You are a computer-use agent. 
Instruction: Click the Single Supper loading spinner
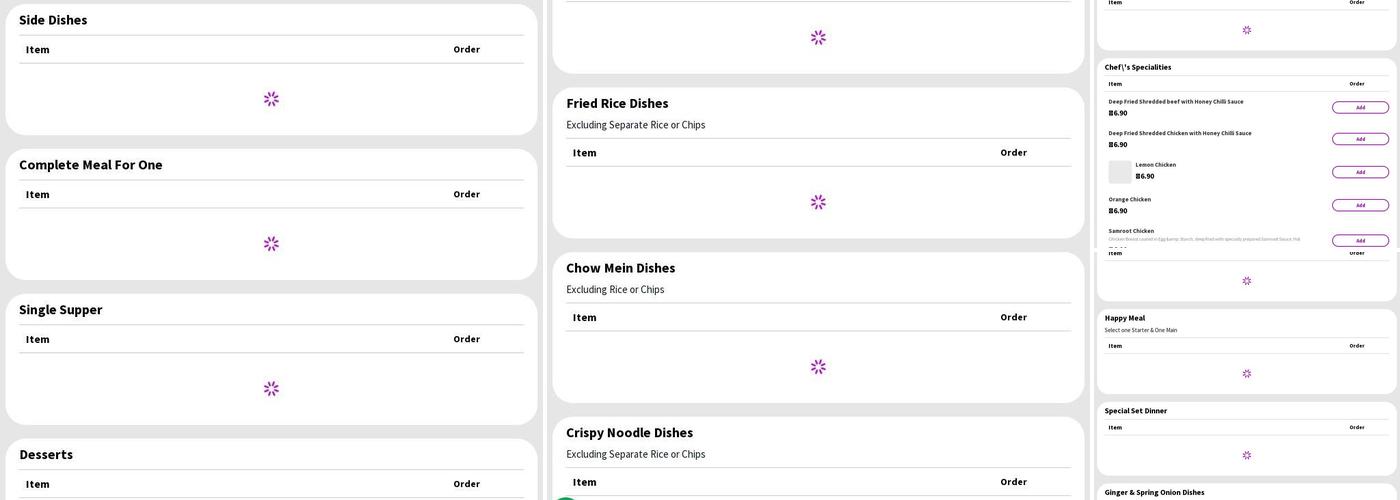[x=271, y=389]
